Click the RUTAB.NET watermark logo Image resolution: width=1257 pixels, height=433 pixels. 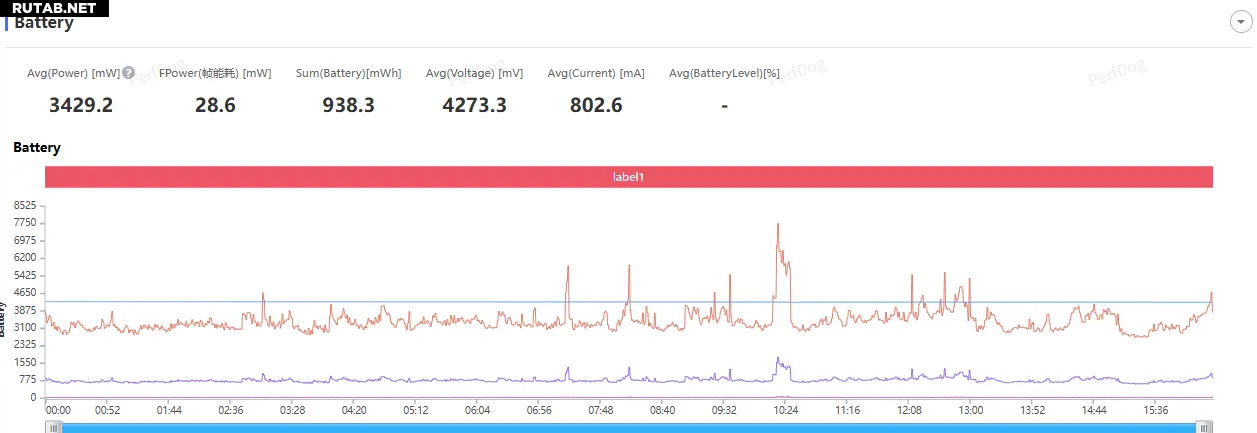point(54,8)
